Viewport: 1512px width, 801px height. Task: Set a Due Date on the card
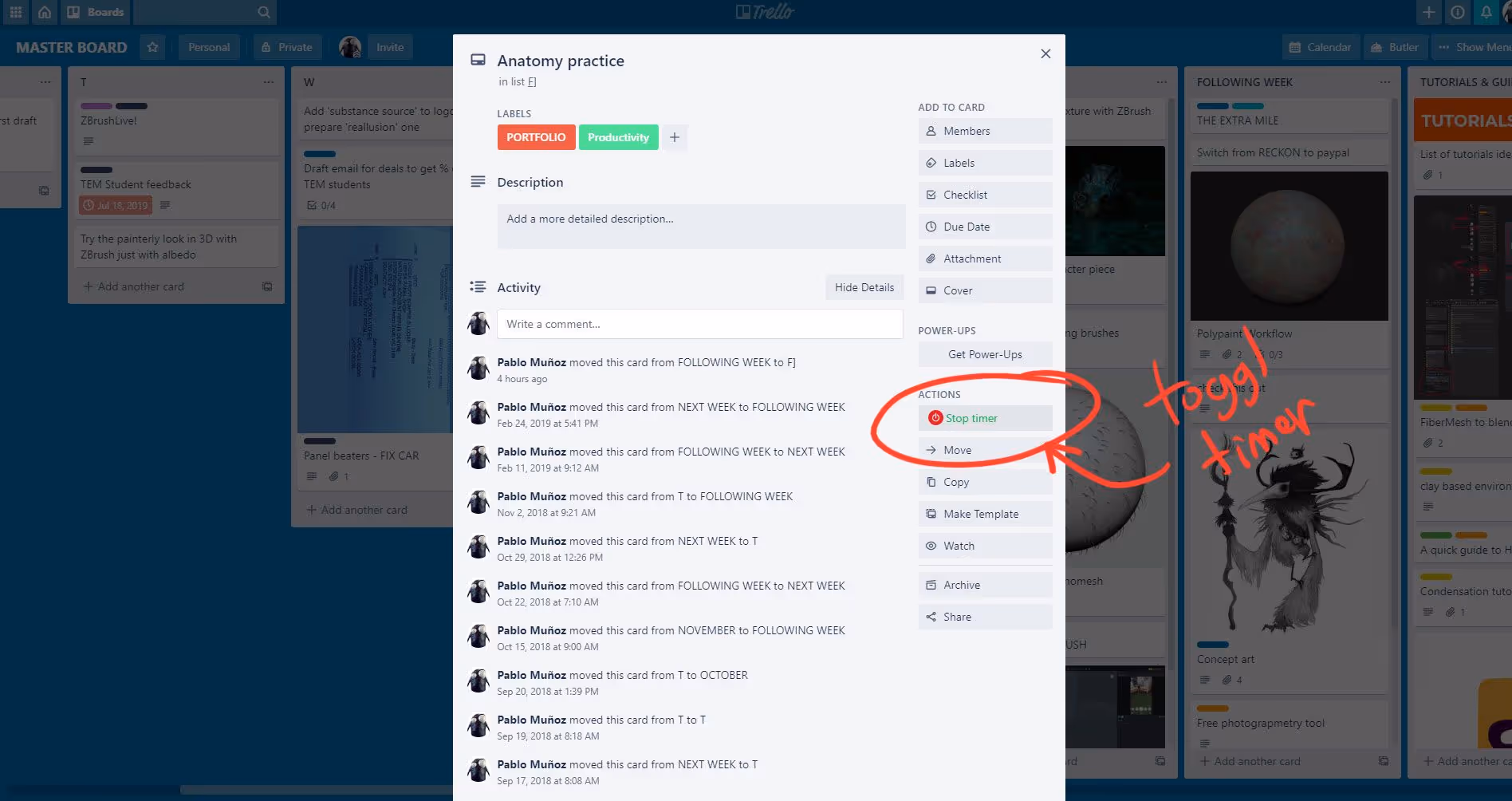point(985,227)
